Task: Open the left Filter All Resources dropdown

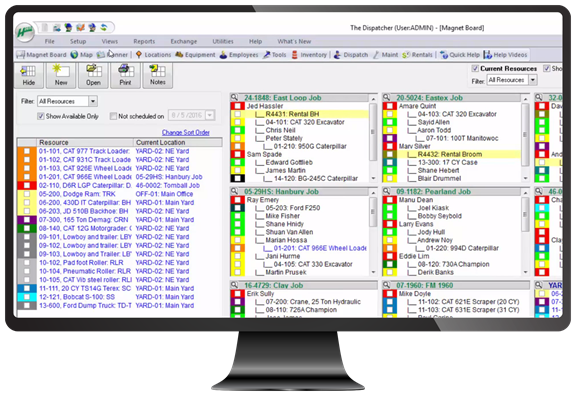Action: (x=93, y=101)
